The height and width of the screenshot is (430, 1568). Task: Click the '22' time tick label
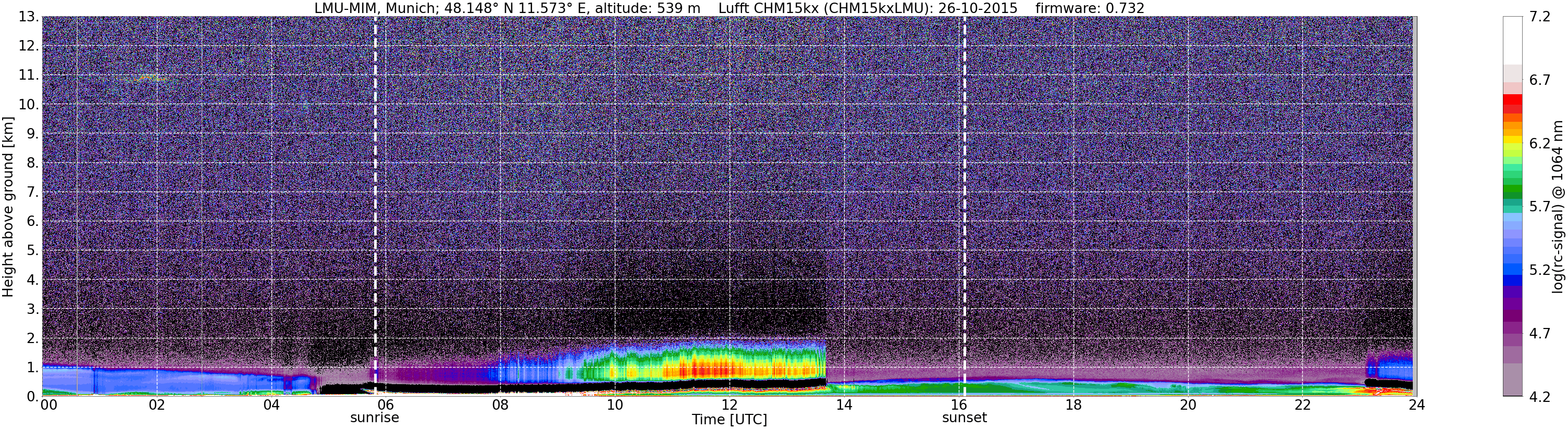1302,405
